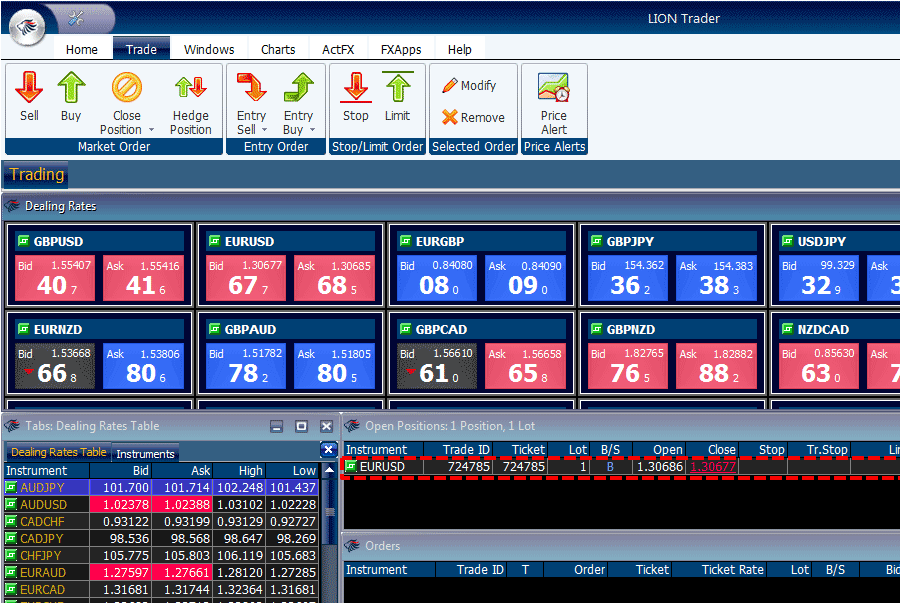The height and width of the screenshot is (604, 900).
Task: Click GBPAUD Bid tile 1.51782
Action: [246, 366]
